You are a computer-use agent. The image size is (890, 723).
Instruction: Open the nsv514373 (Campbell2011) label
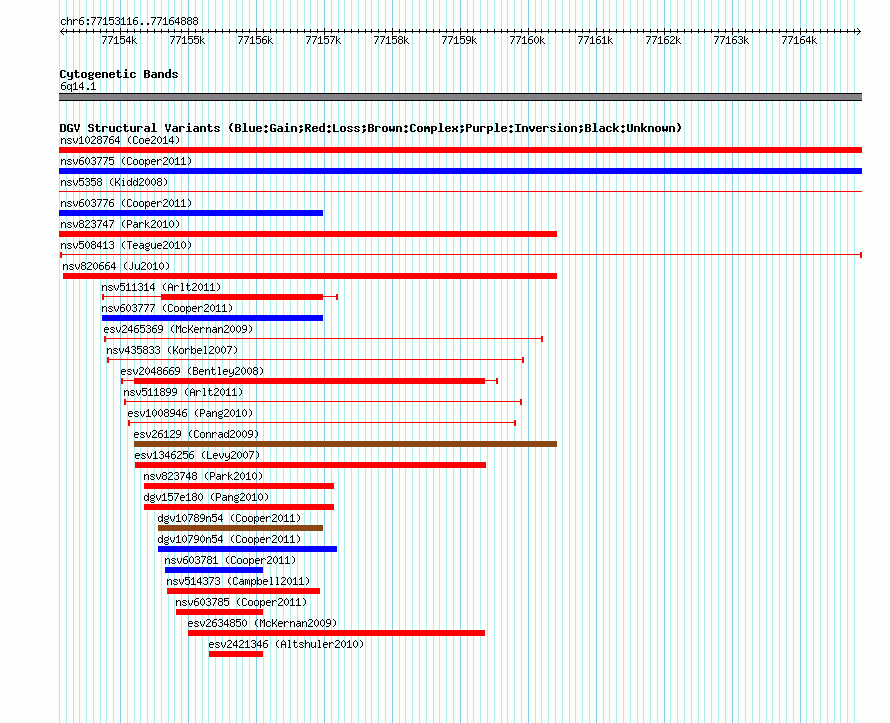(x=238, y=581)
